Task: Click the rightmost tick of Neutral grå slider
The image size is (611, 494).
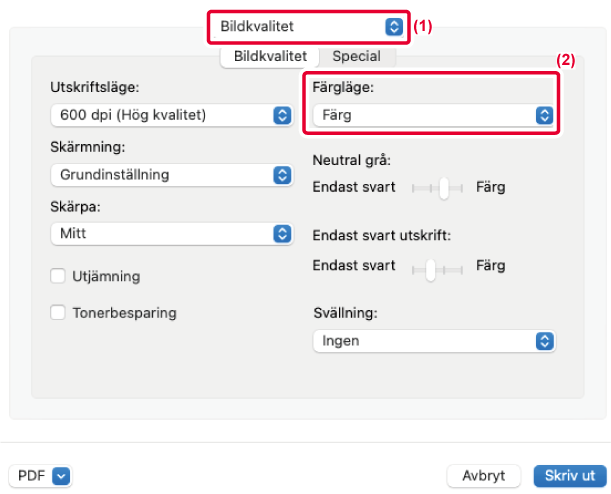Action: click(464, 187)
